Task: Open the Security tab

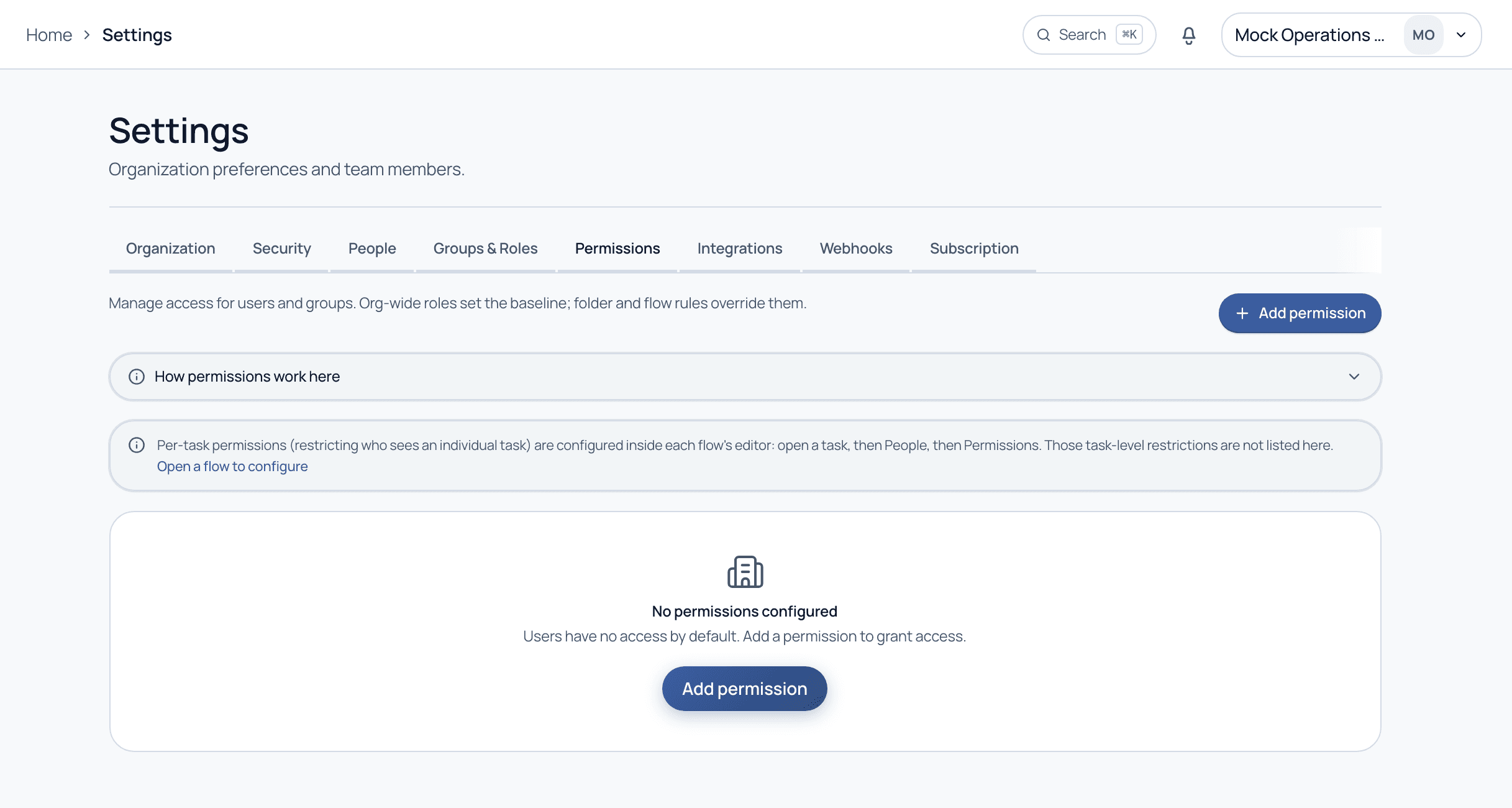Action: (282, 249)
